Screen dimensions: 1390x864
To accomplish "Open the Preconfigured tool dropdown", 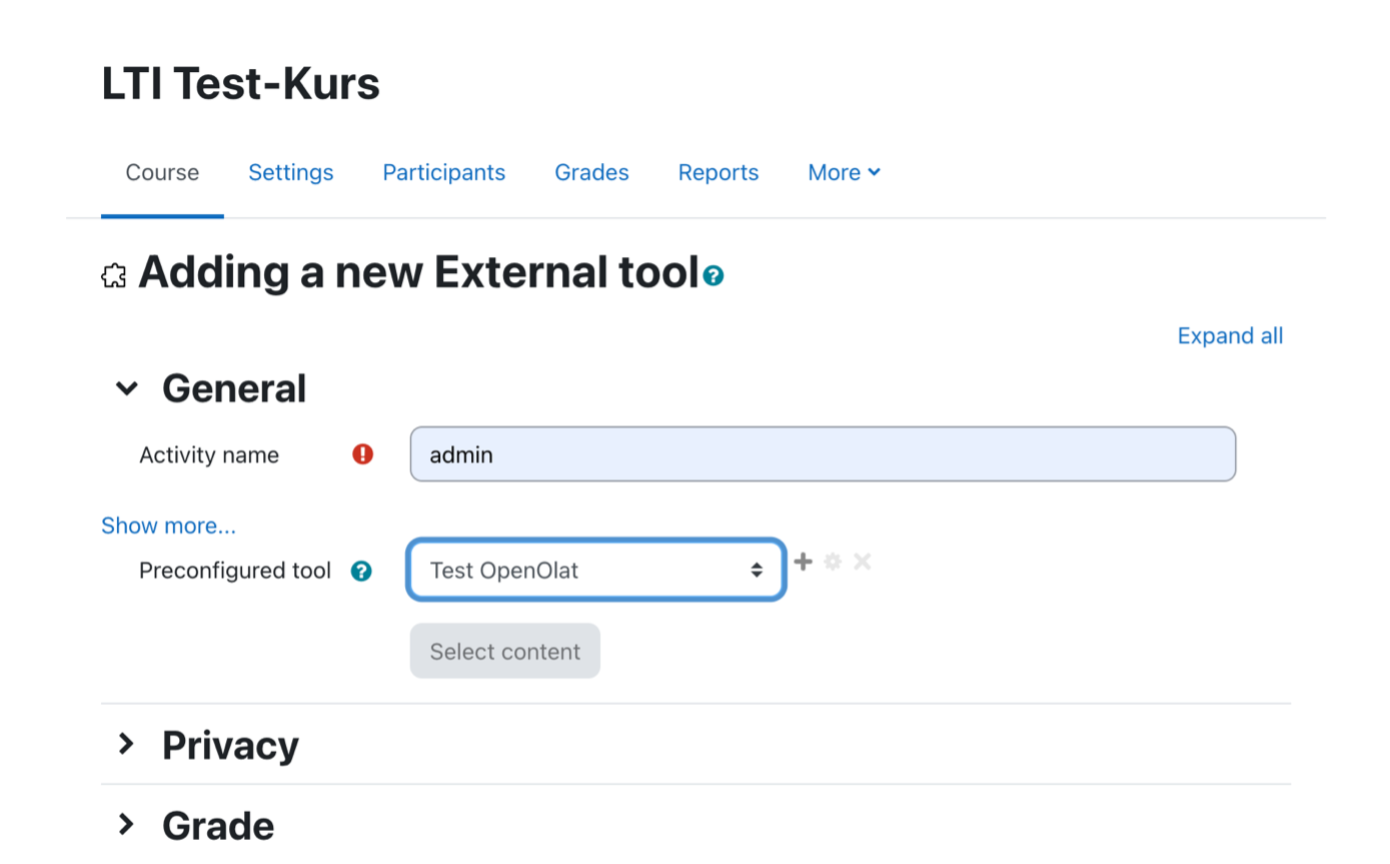I will 595,570.
